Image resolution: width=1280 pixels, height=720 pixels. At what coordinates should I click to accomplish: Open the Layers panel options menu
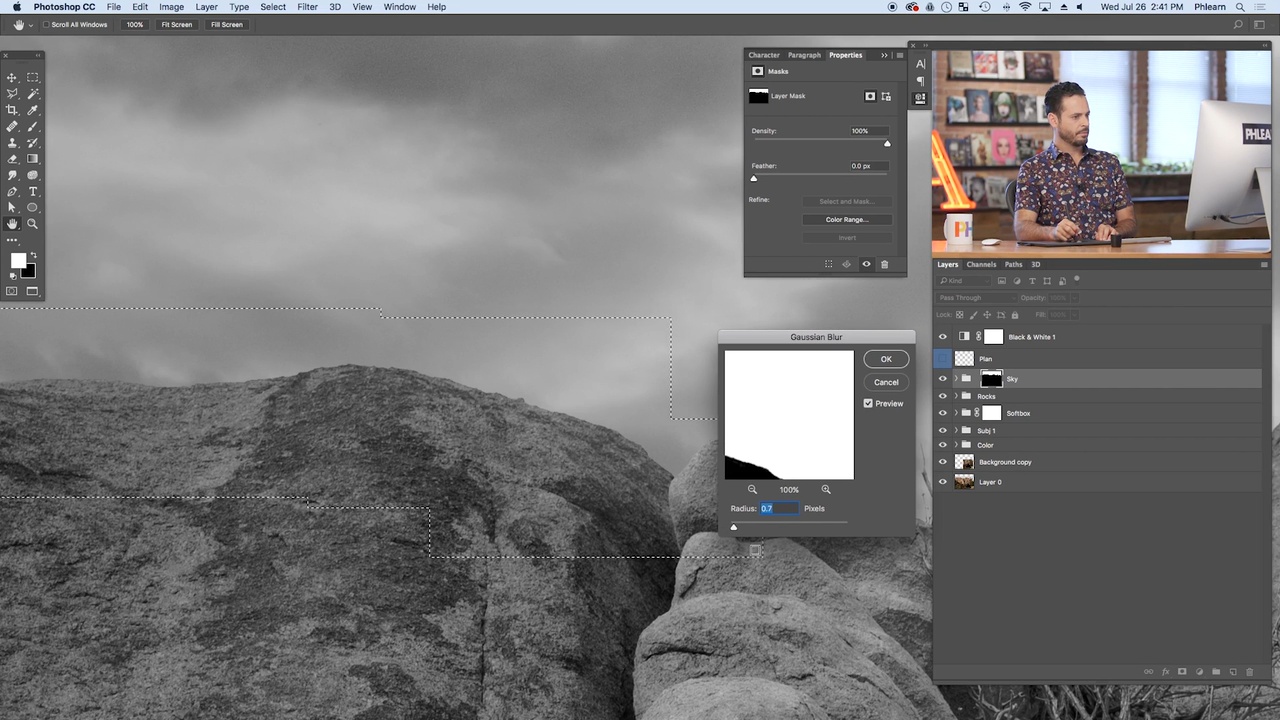(x=1264, y=264)
